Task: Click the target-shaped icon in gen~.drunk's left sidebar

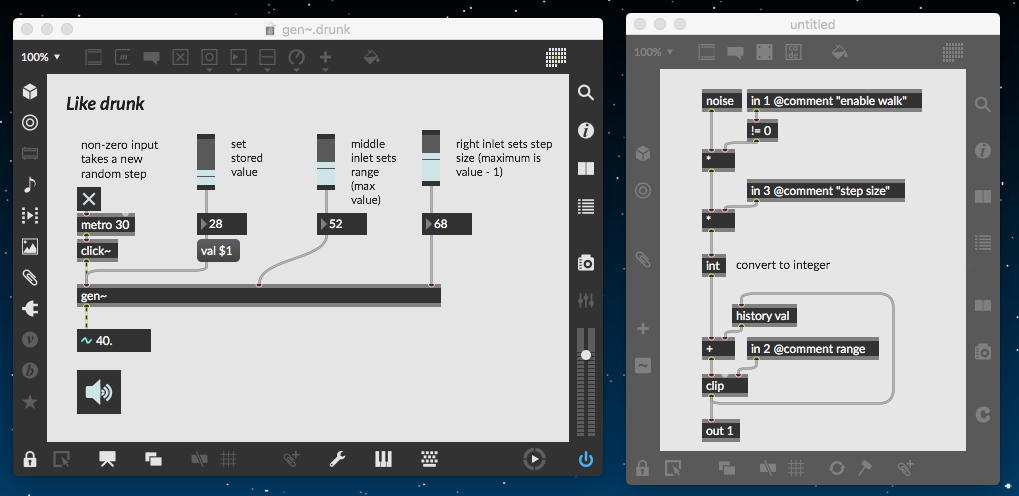Action: click(x=30, y=122)
